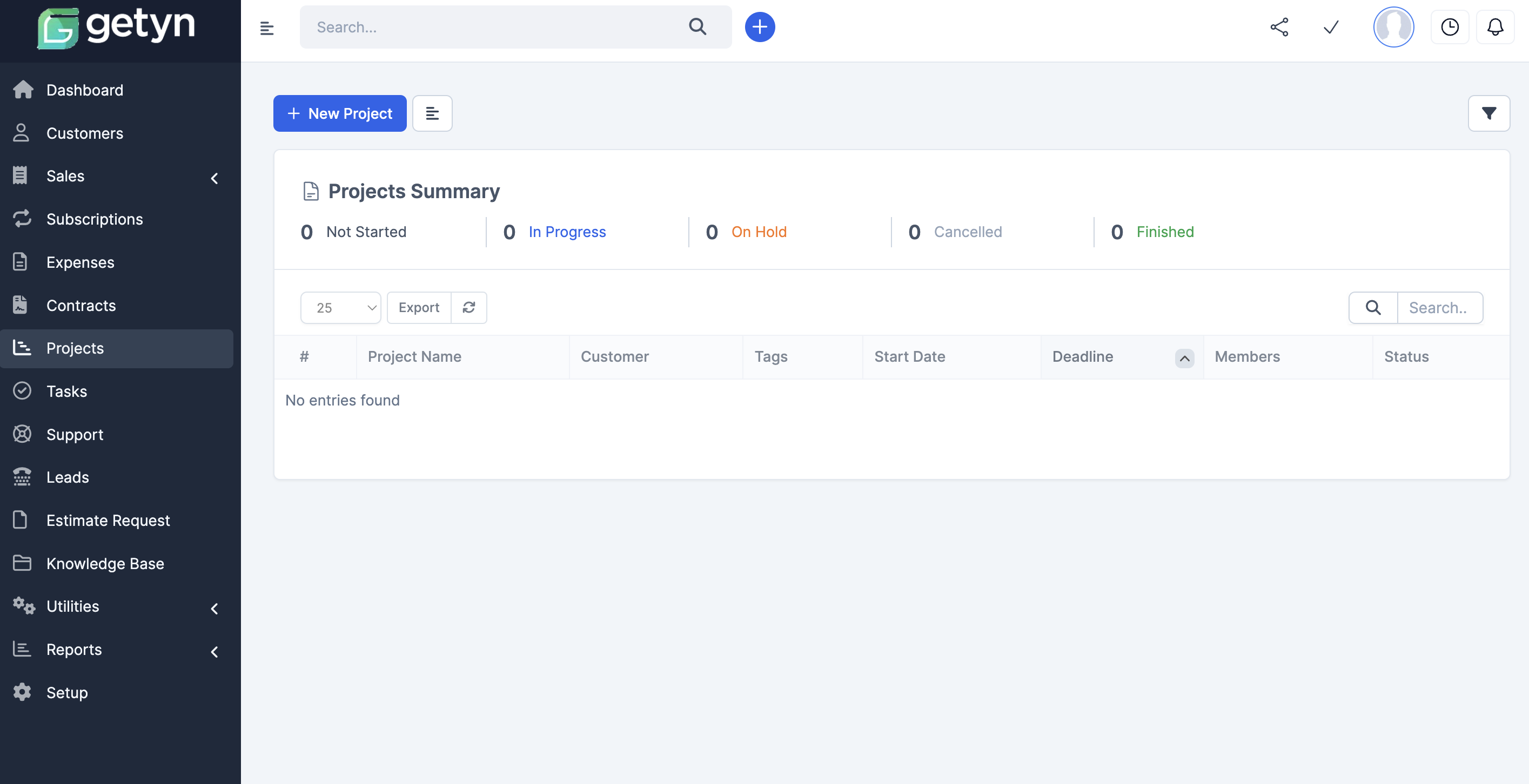
Task: Open the notifications bell
Action: pos(1495,26)
